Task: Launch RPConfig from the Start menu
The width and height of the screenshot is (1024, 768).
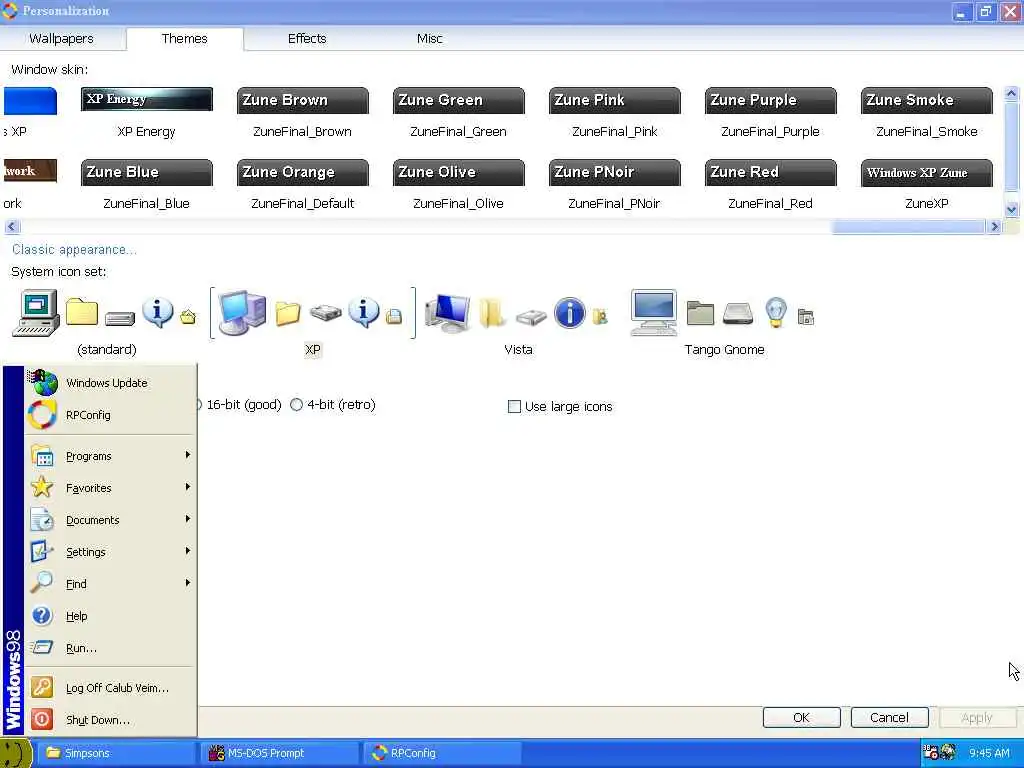Action: tap(111, 415)
